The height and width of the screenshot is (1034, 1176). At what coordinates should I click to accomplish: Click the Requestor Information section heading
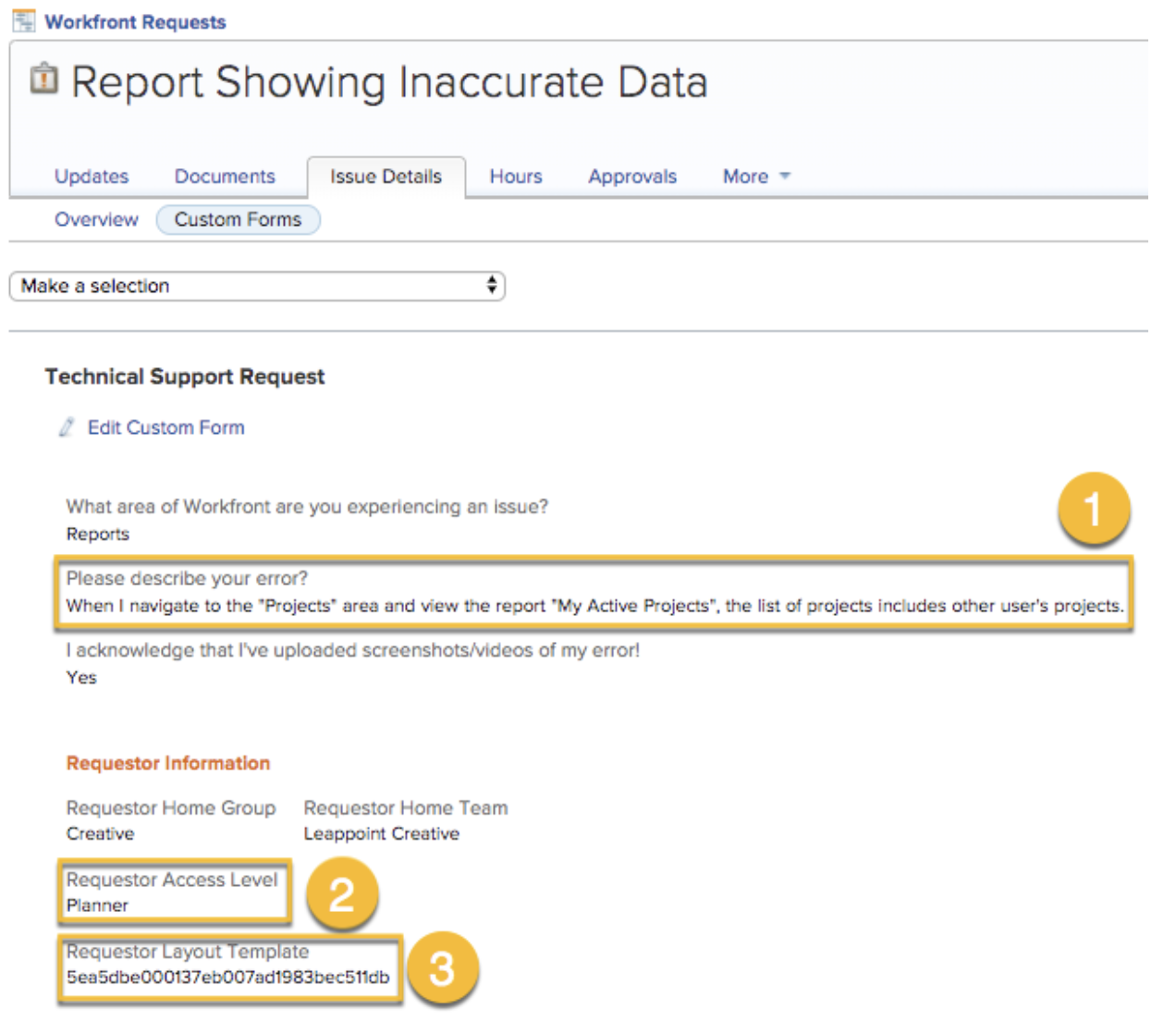[x=168, y=763]
